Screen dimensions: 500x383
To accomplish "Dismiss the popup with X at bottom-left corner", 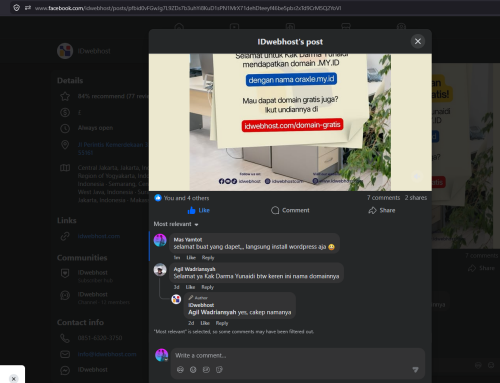I will 13,379.
